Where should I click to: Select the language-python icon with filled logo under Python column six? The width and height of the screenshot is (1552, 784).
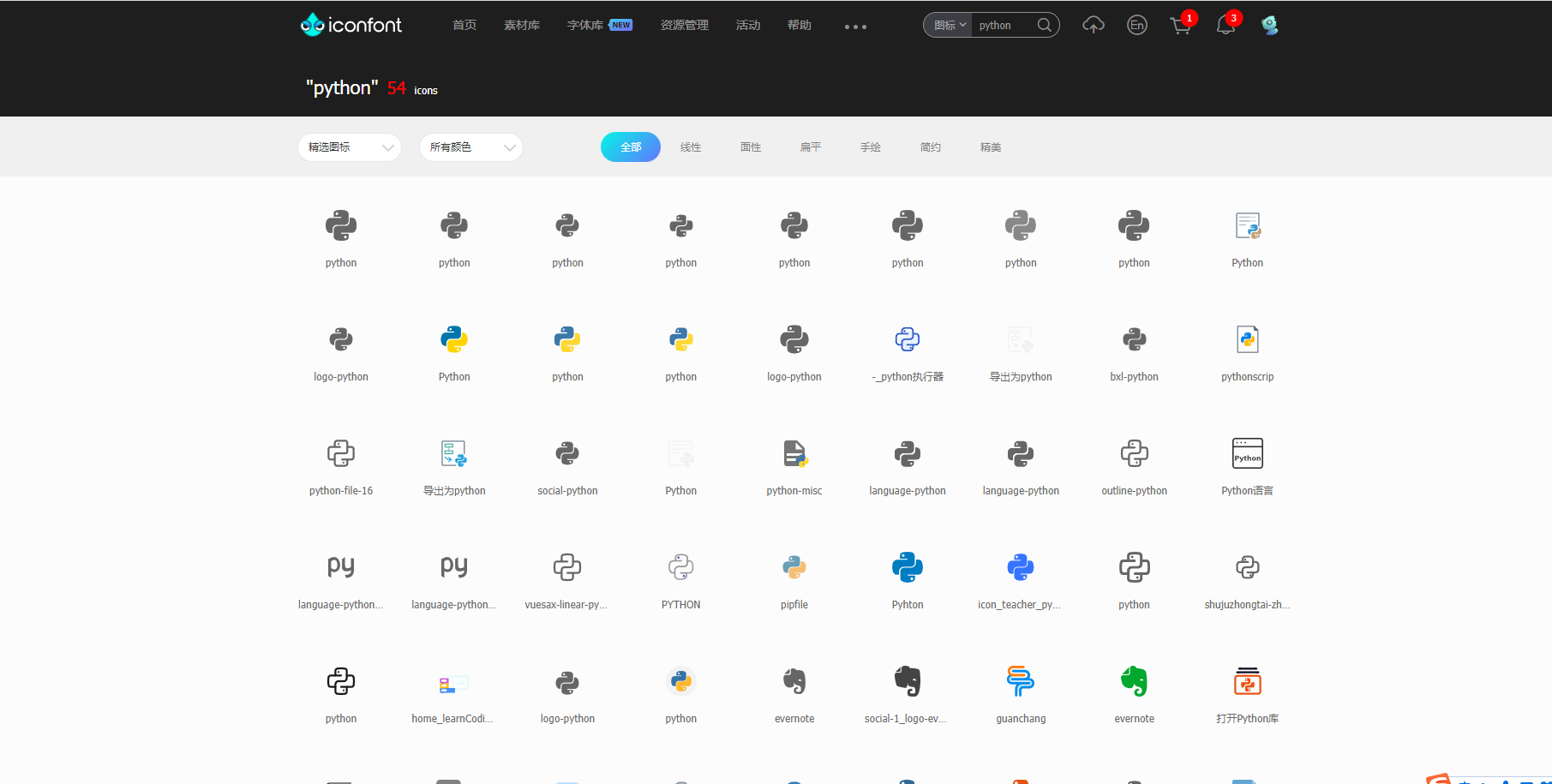click(x=908, y=454)
